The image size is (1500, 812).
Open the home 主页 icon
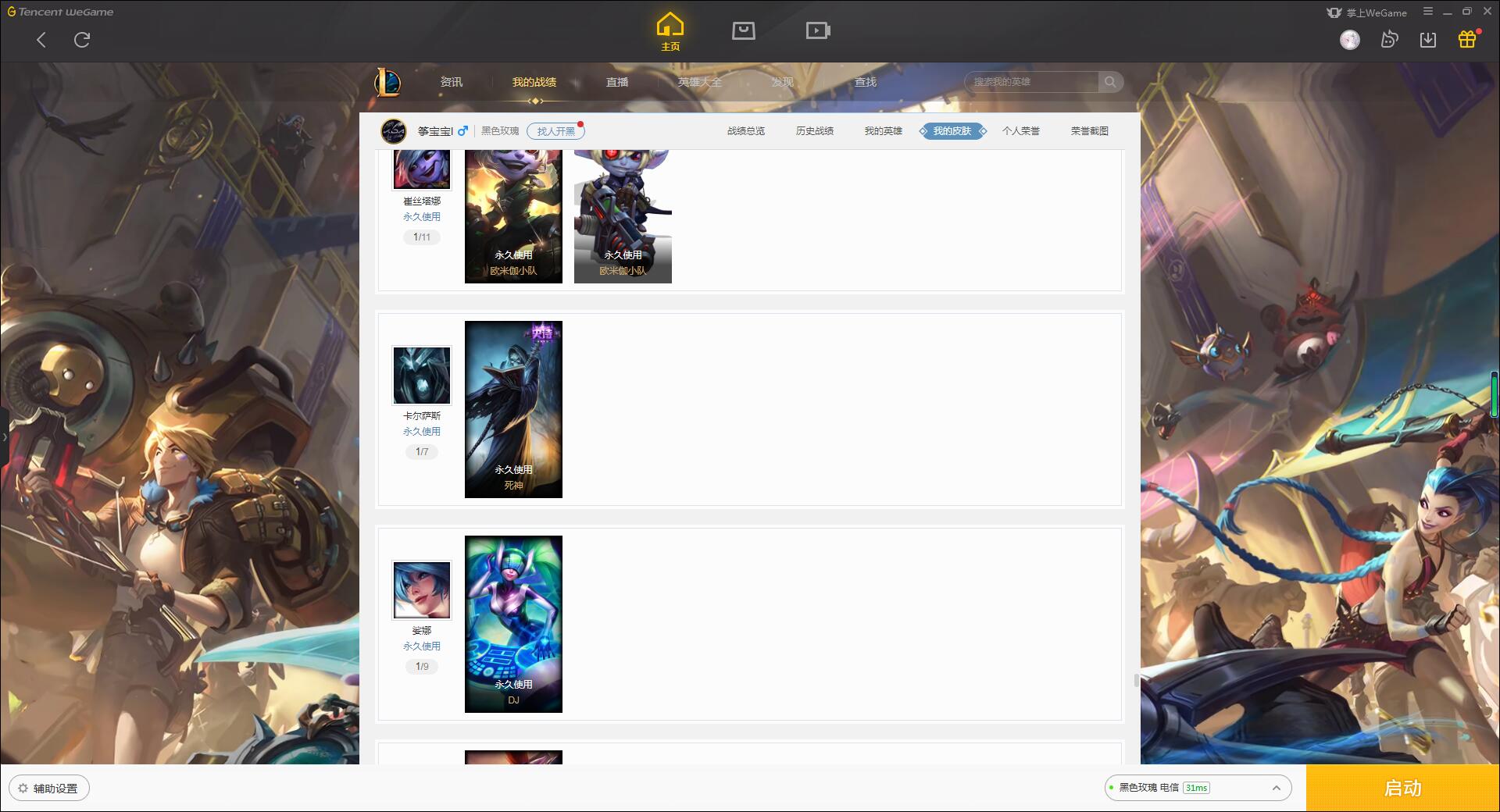point(670,31)
